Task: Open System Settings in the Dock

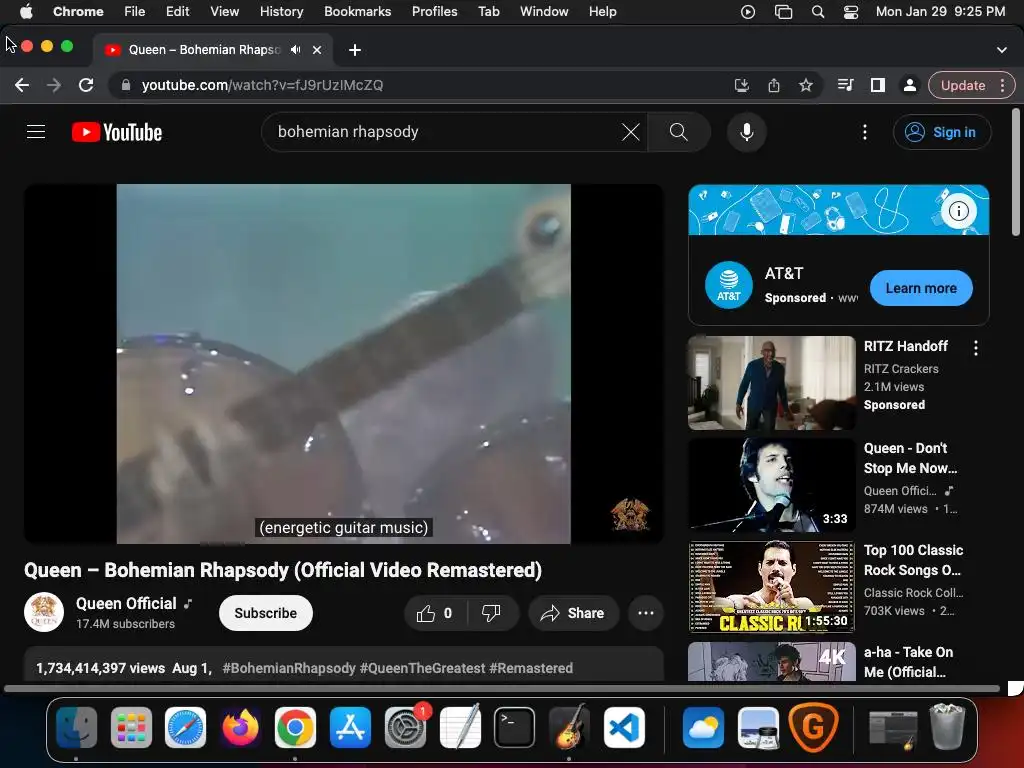Action: click(x=405, y=727)
